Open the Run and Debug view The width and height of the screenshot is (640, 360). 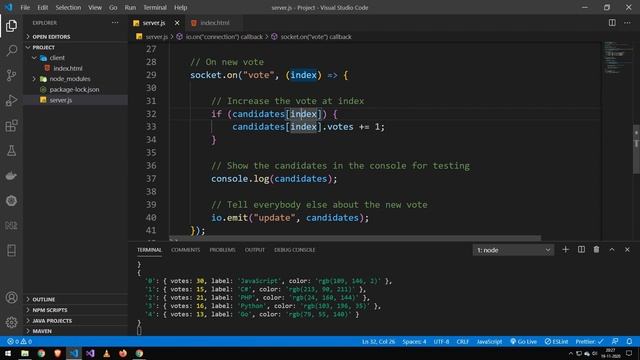coord(11,100)
